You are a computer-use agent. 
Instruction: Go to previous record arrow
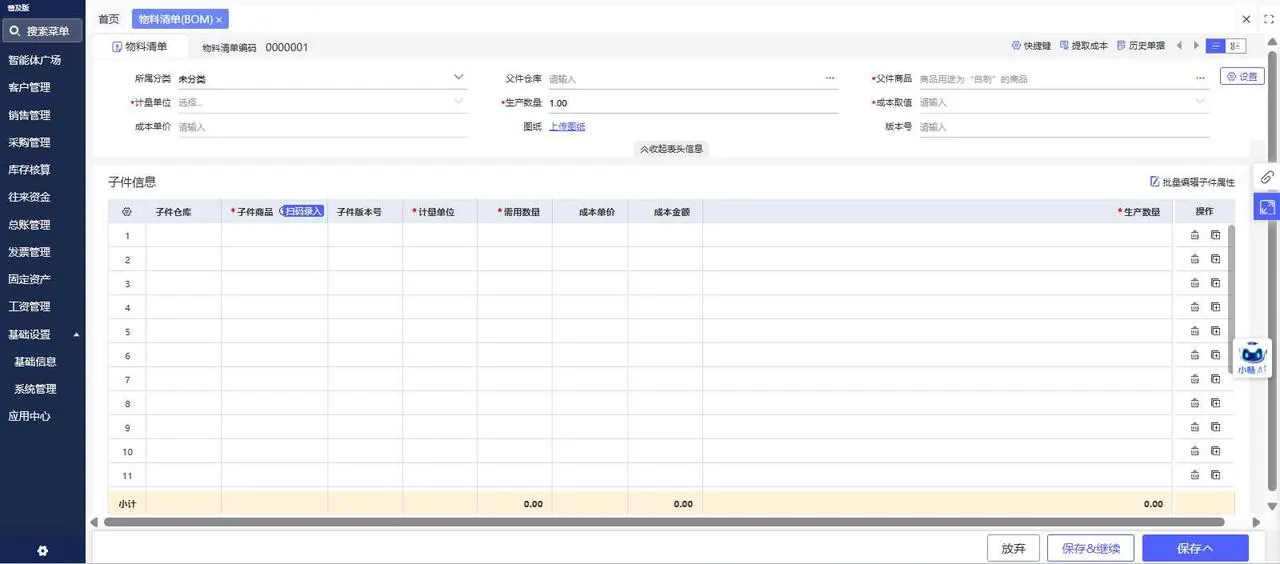1179,46
